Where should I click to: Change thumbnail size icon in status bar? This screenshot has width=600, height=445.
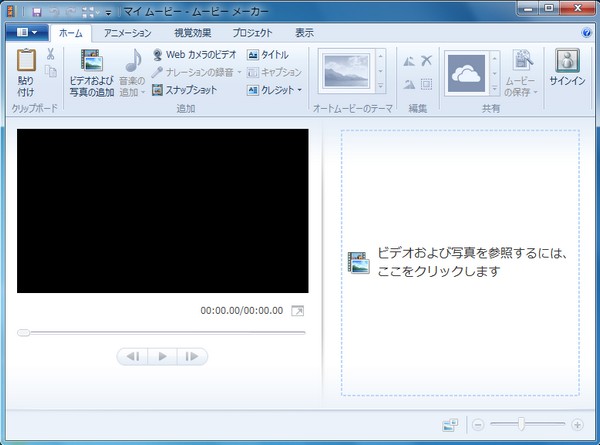click(x=450, y=425)
